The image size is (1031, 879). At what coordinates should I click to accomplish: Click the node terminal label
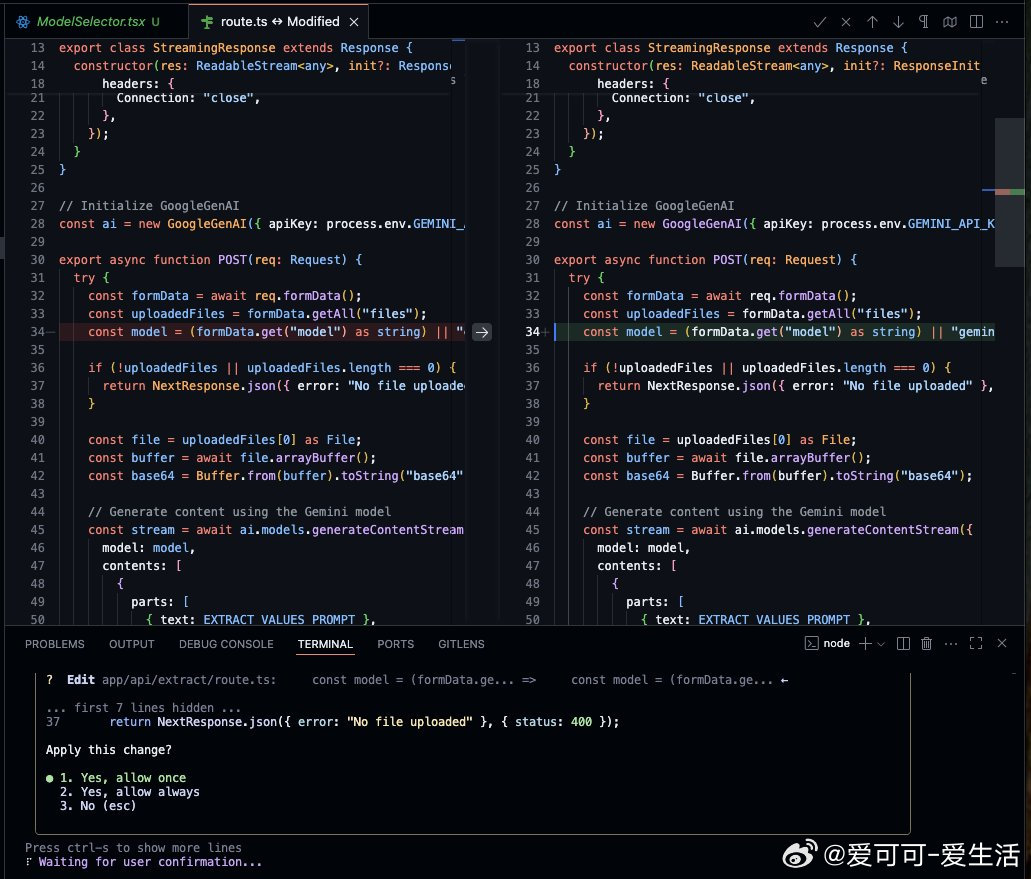[836, 644]
